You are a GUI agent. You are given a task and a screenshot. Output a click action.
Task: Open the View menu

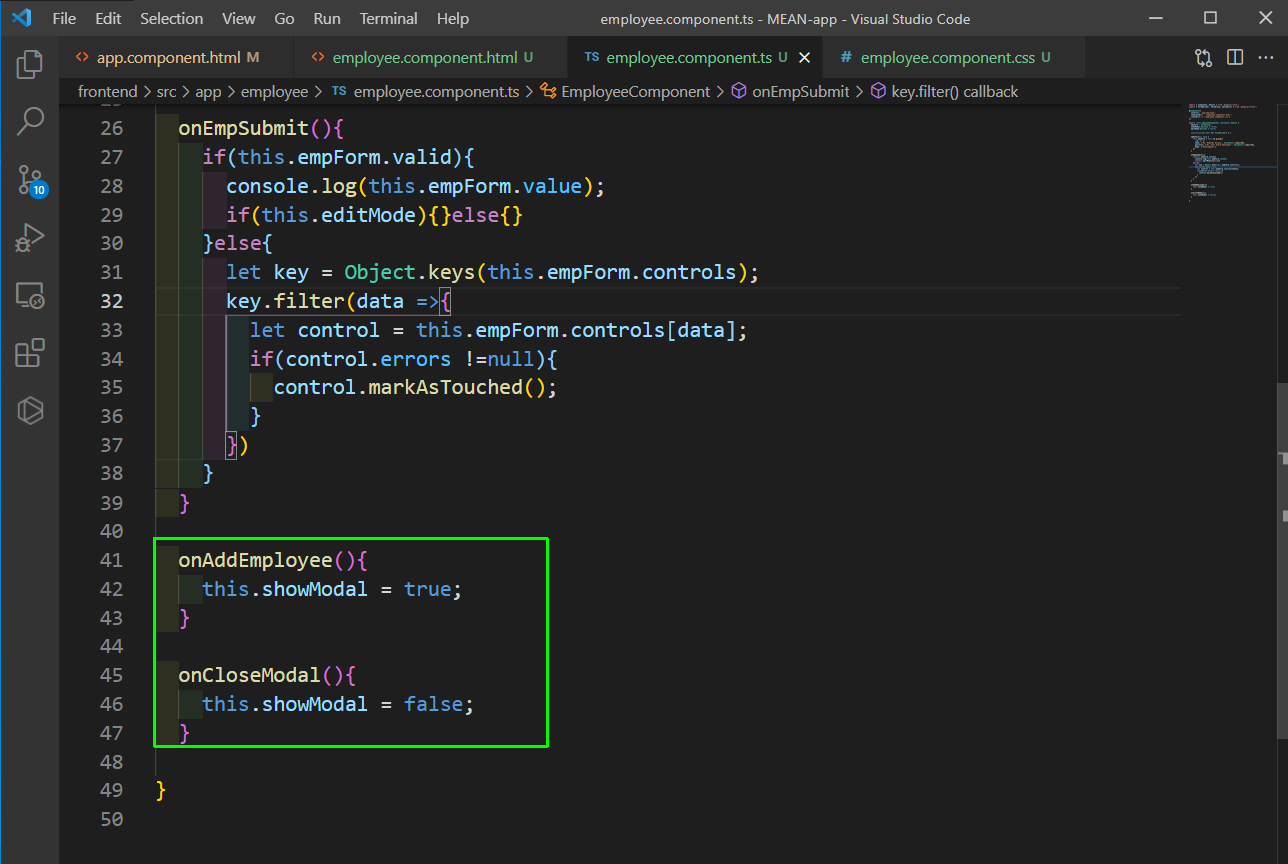coord(238,19)
